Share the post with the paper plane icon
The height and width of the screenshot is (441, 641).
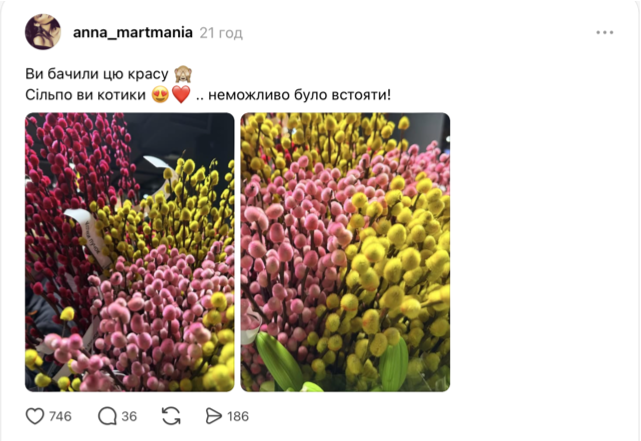point(213,416)
